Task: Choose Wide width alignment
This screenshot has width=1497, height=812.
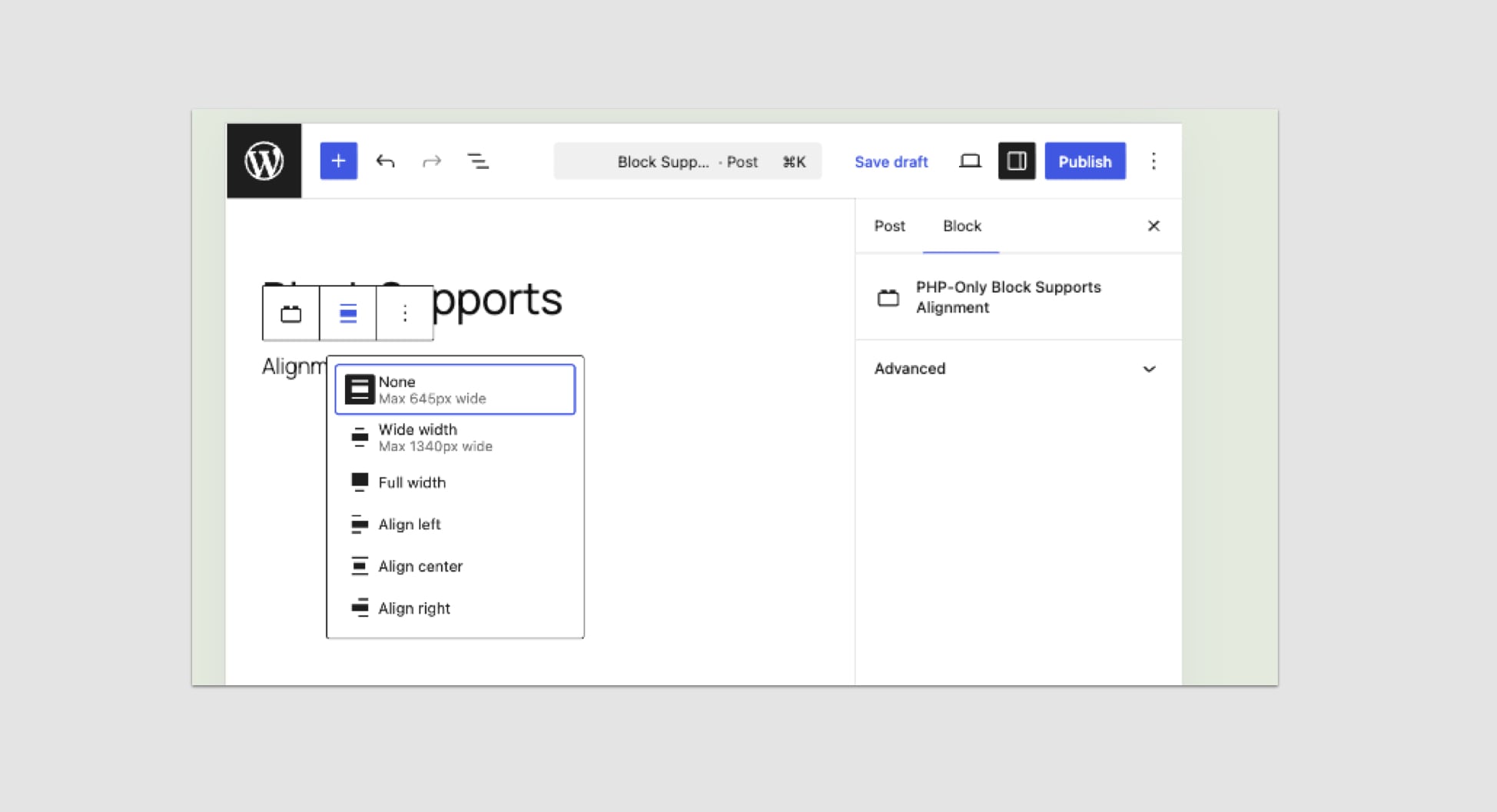Action: (455, 437)
